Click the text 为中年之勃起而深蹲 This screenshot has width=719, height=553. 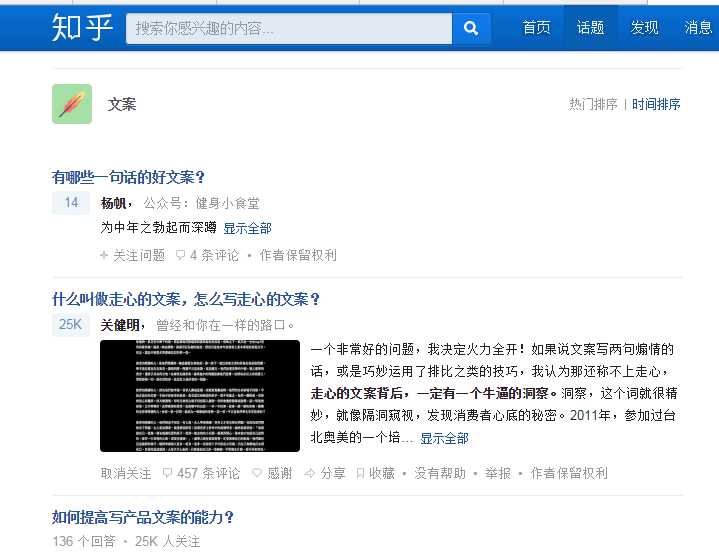158,227
